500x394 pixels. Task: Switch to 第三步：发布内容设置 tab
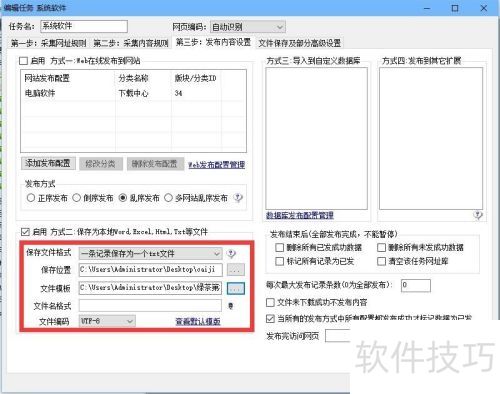pos(213,42)
